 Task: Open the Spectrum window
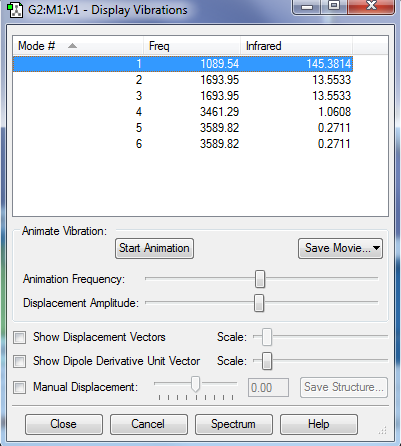(233, 424)
